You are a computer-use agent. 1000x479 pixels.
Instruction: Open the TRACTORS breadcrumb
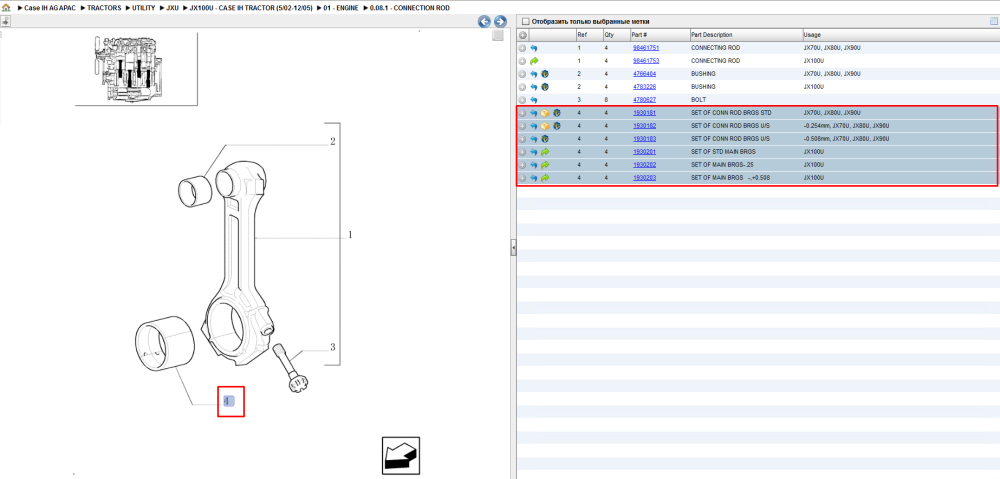coord(104,8)
